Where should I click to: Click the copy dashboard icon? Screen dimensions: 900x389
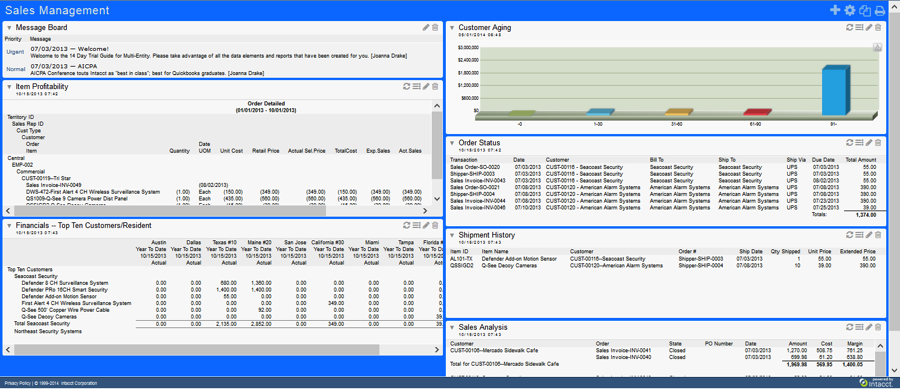click(865, 10)
